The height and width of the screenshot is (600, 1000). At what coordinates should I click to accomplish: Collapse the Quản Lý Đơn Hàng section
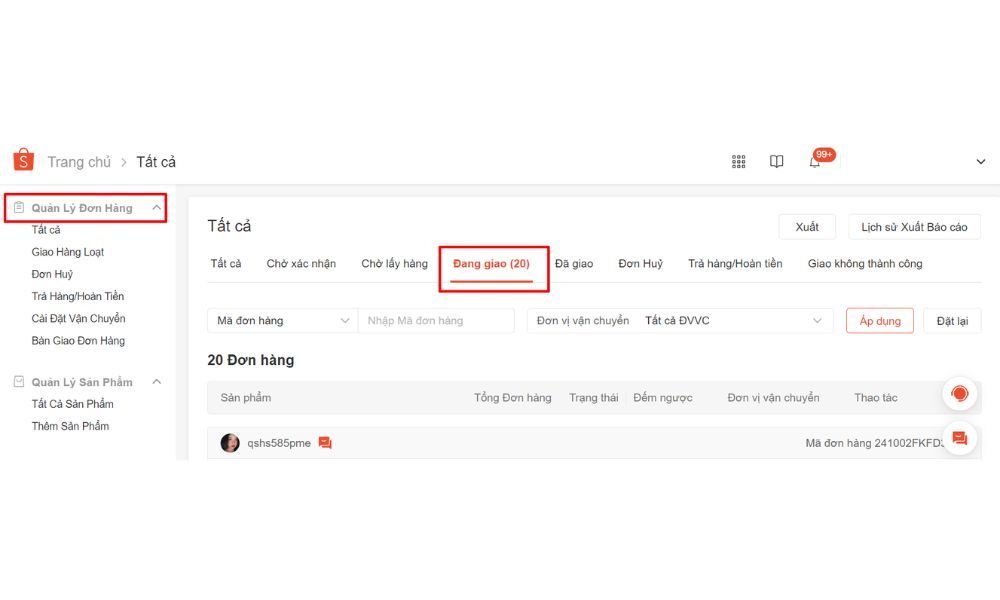(x=156, y=207)
